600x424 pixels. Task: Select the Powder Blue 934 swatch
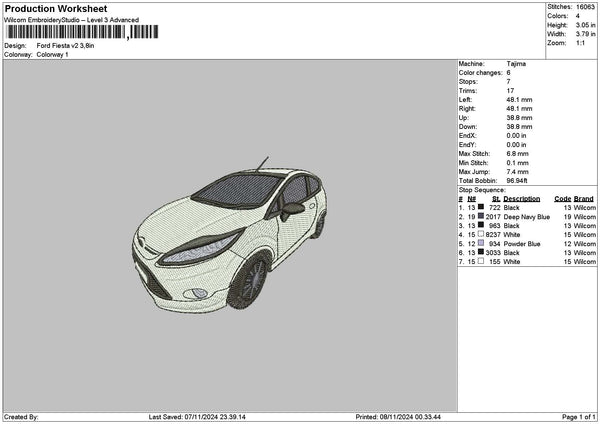[481, 244]
